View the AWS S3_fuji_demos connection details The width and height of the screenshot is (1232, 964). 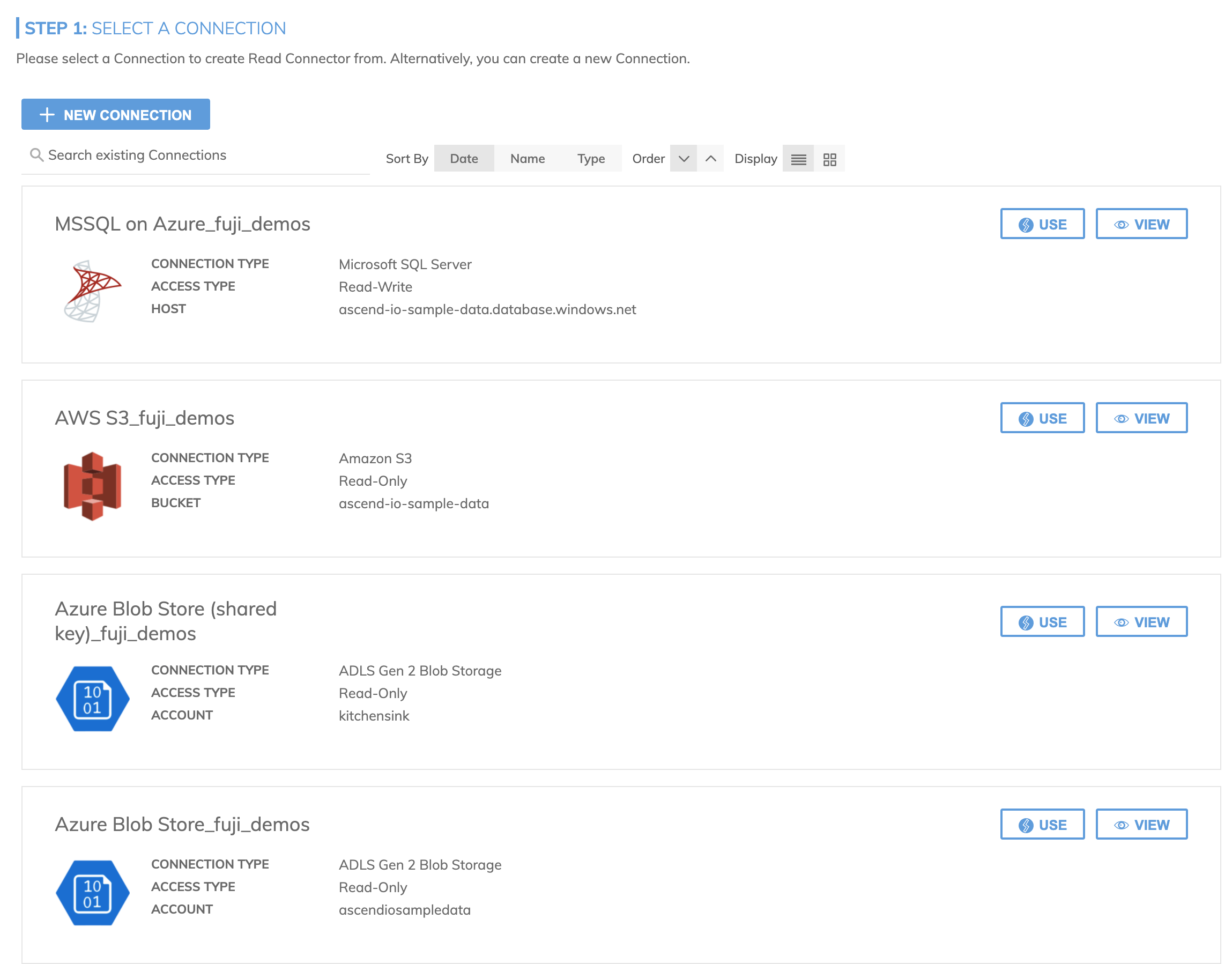[1140, 419]
